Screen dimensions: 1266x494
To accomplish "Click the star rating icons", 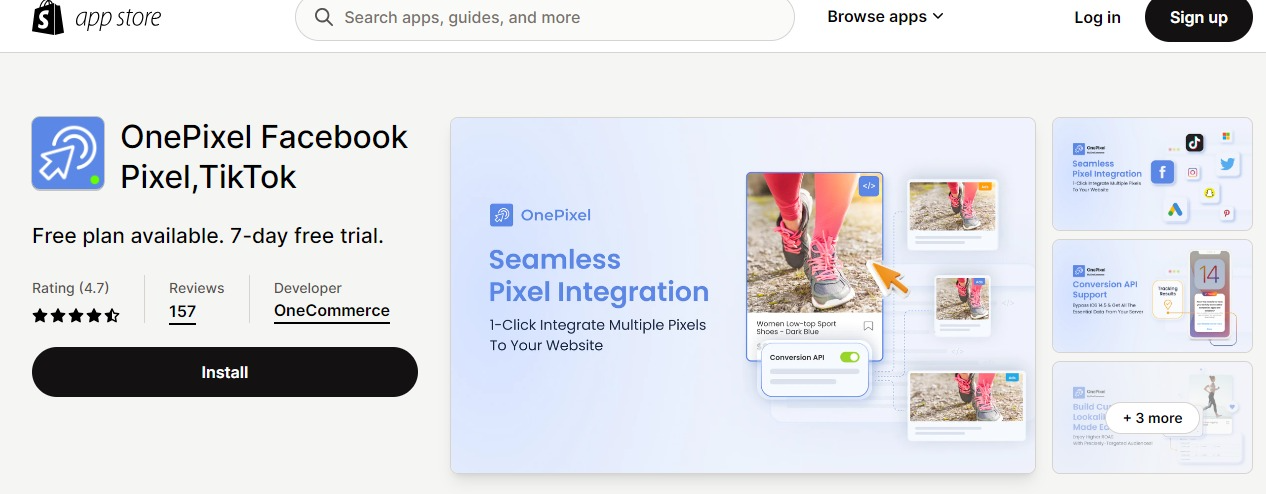I will click(x=76, y=315).
